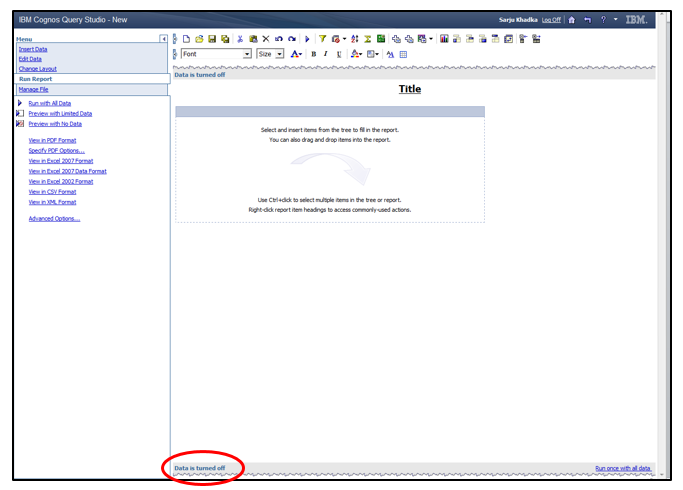Click View in Excel 2007 Format
Viewport: 683px width, 490px height.
click(x=61, y=161)
